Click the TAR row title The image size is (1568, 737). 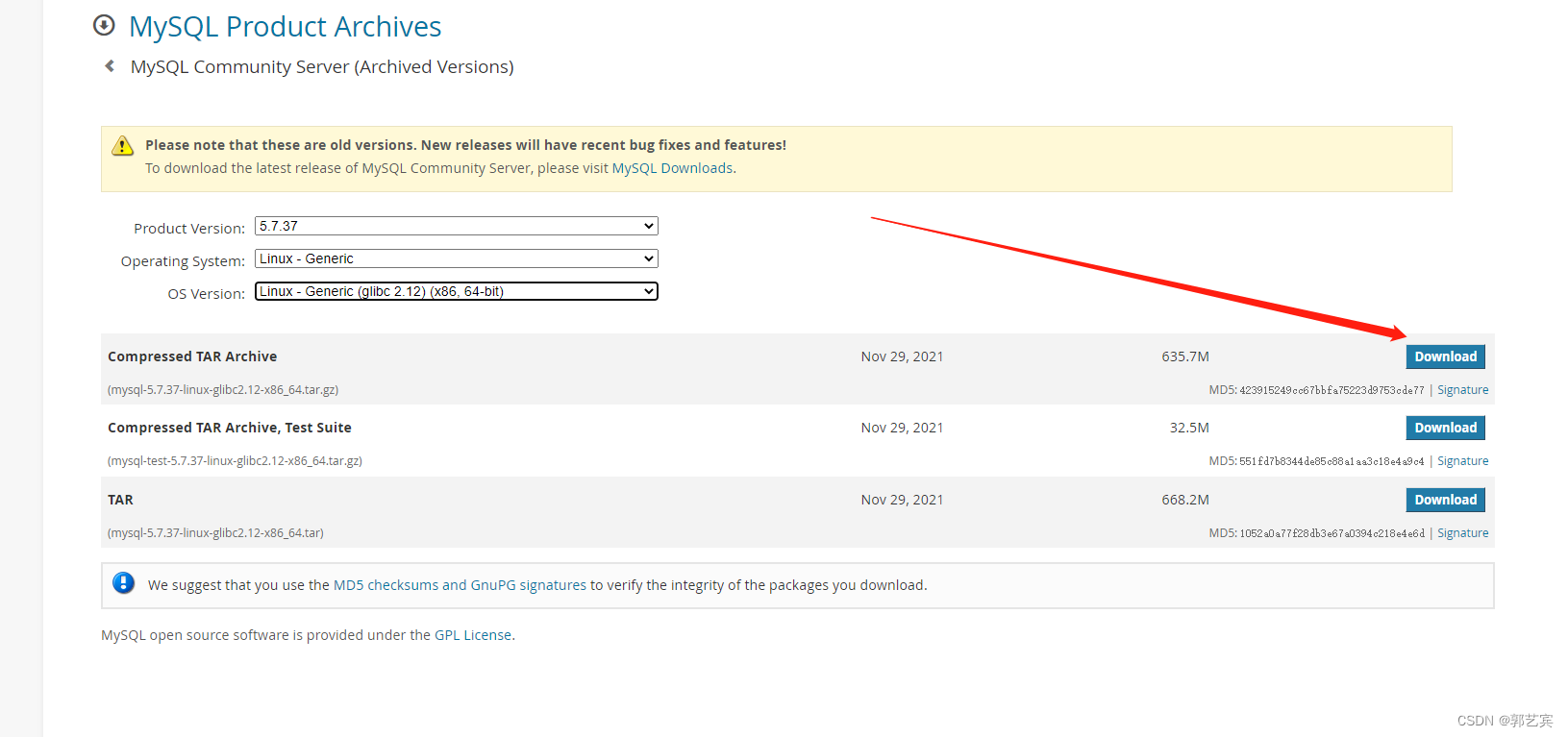pyautogui.click(x=120, y=500)
